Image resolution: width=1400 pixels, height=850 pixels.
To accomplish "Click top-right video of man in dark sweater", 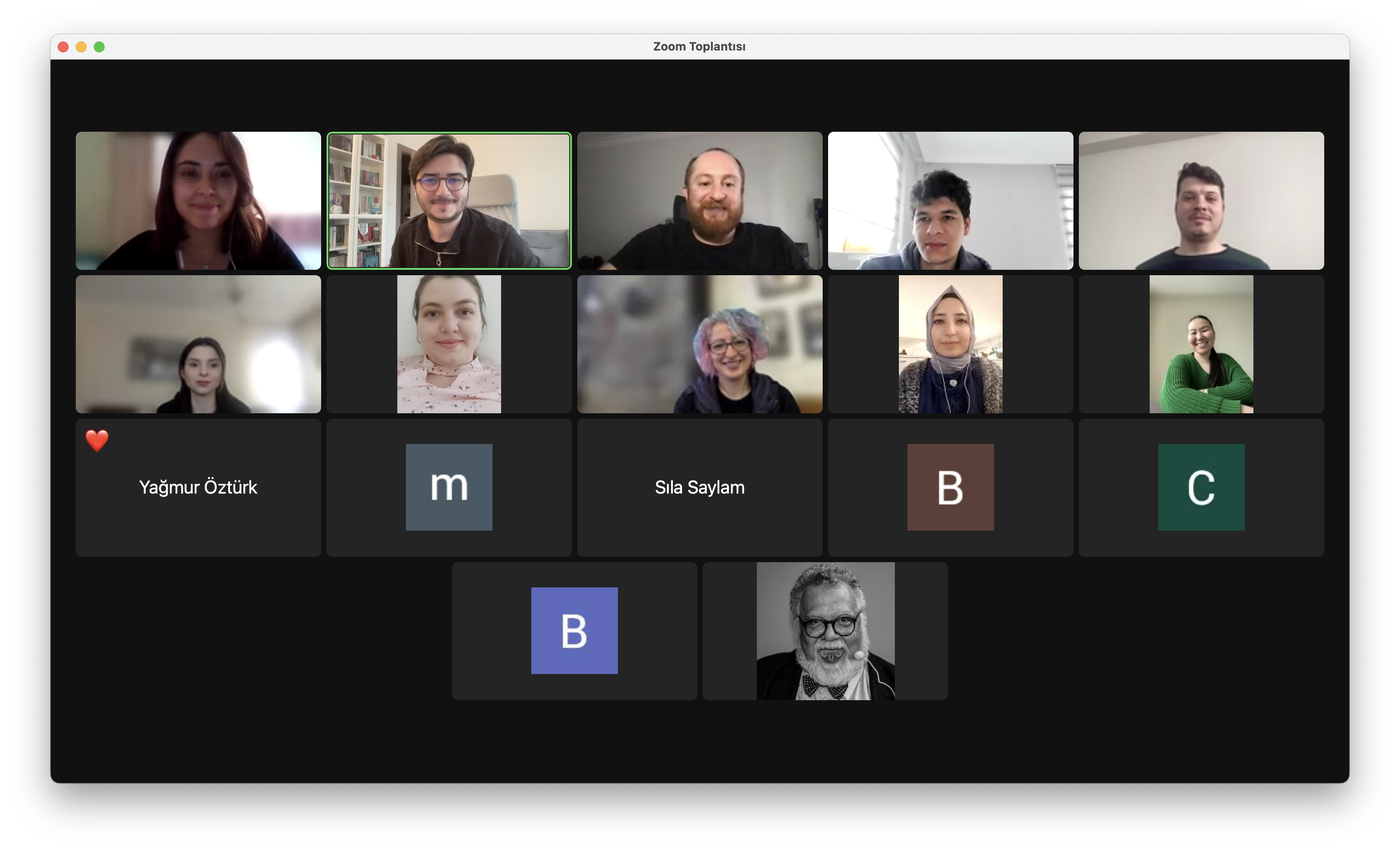I will (x=1201, y=201).
